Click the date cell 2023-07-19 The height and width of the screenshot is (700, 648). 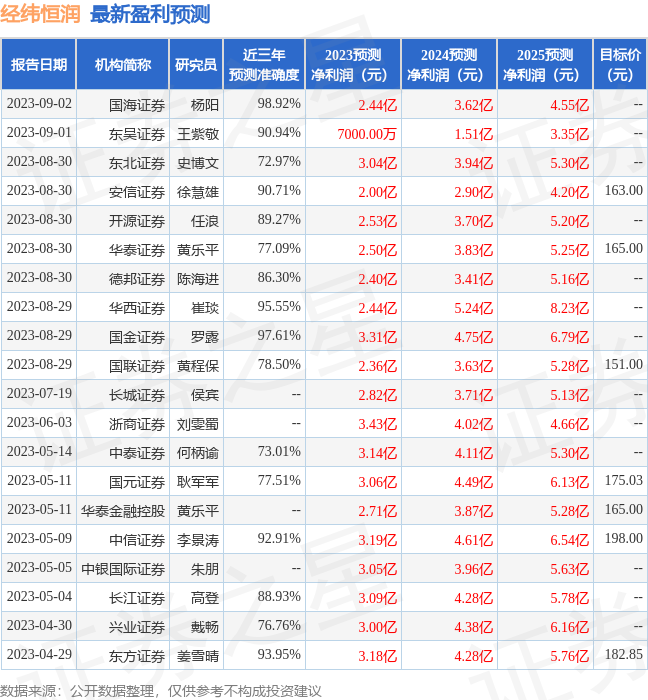(x=39, y=393)
